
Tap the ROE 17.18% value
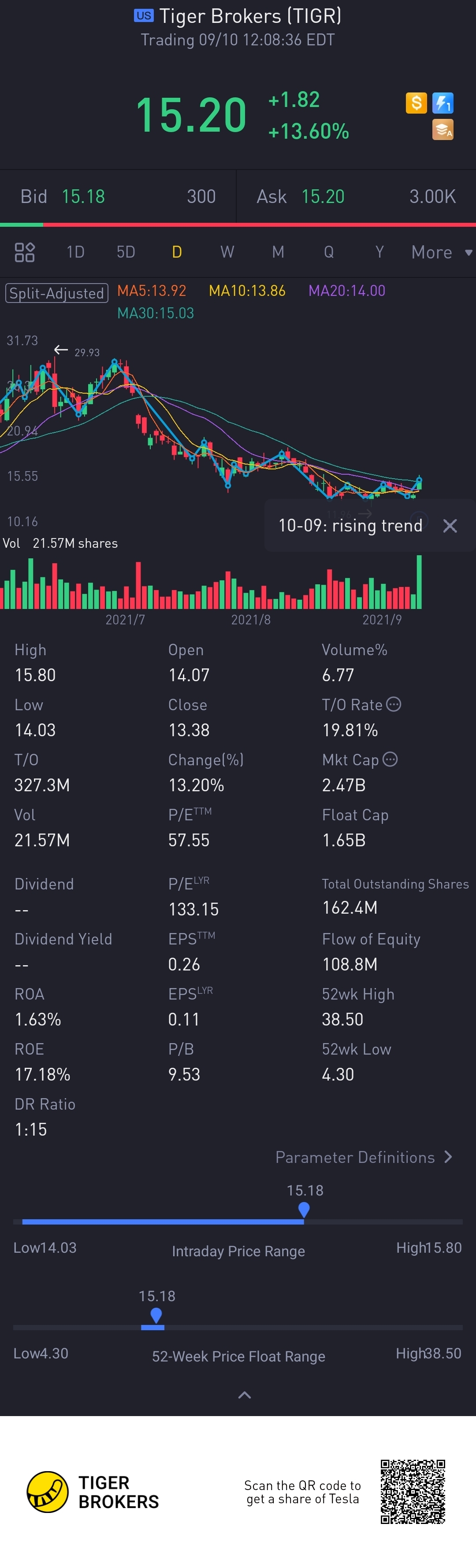[42, 1074]
